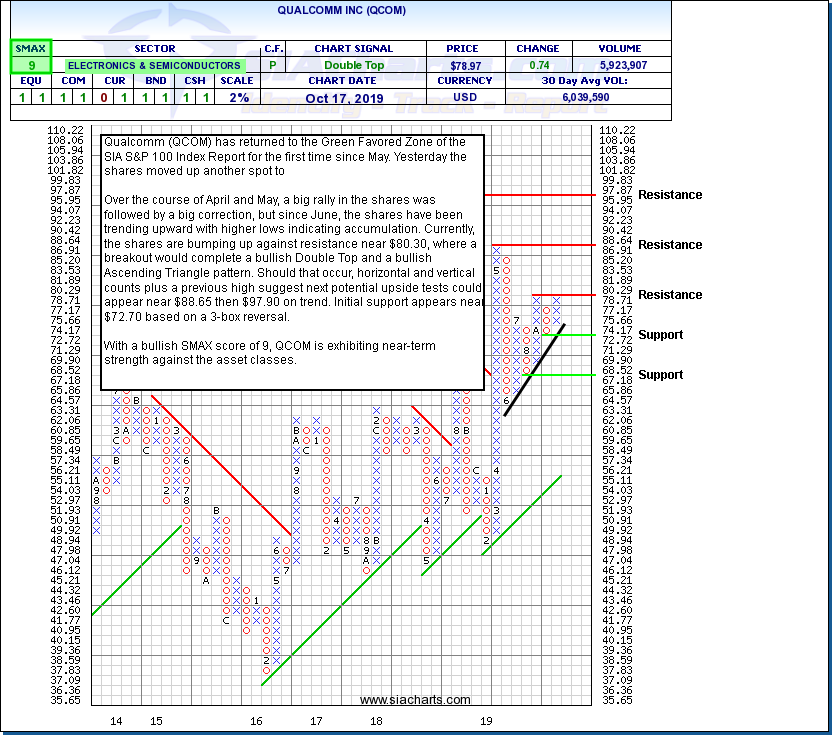Click the ELECTRONICS & SEMICONDUCTORS sector label
This screenshot has width=832, height=735.
154,65
